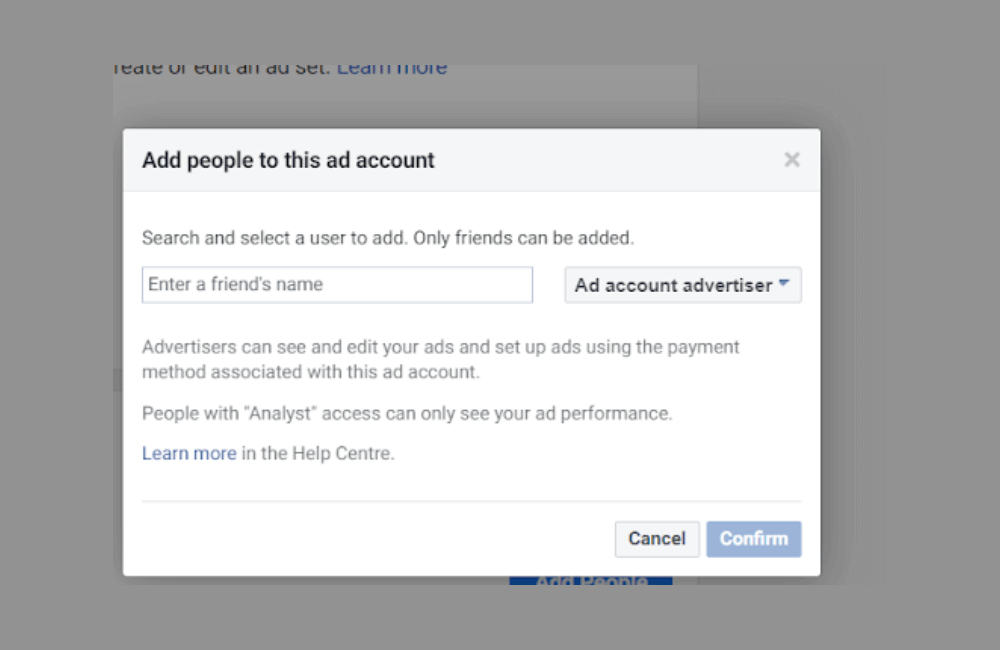1000x650 pixels.
Task: Confirm adding the person to the ad account
Action: click(x=753, y=539)
